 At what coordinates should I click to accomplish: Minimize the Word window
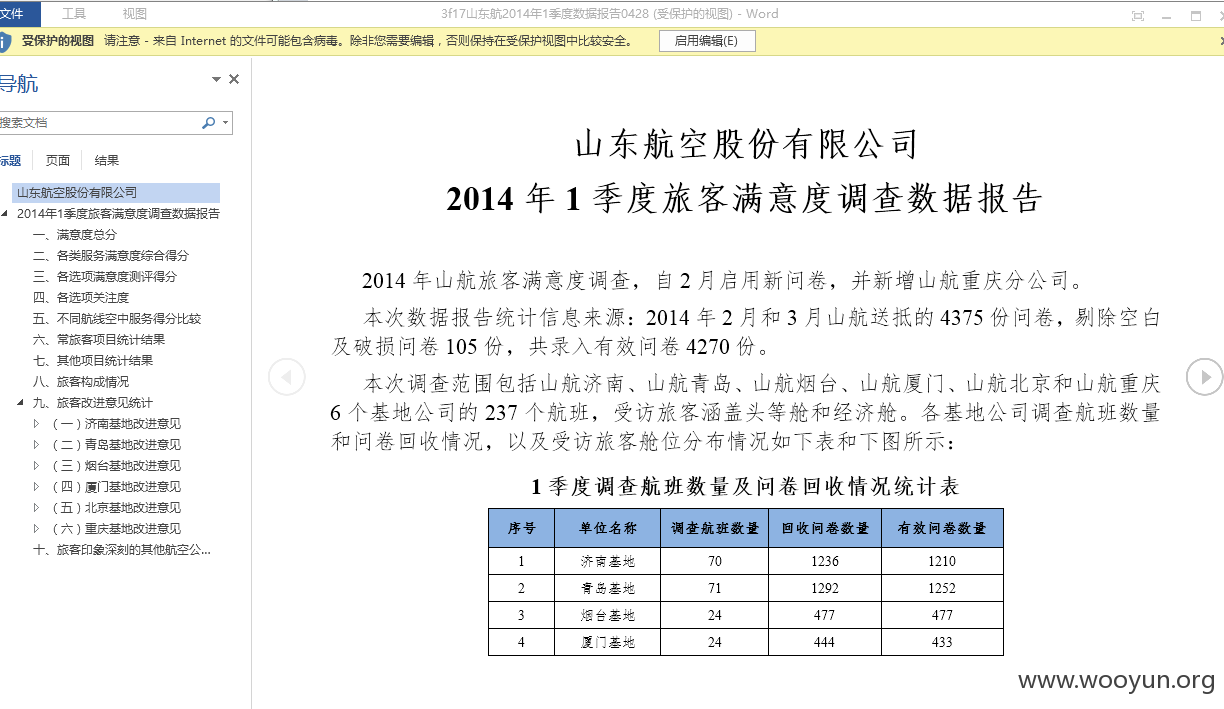click(1167, 15)
